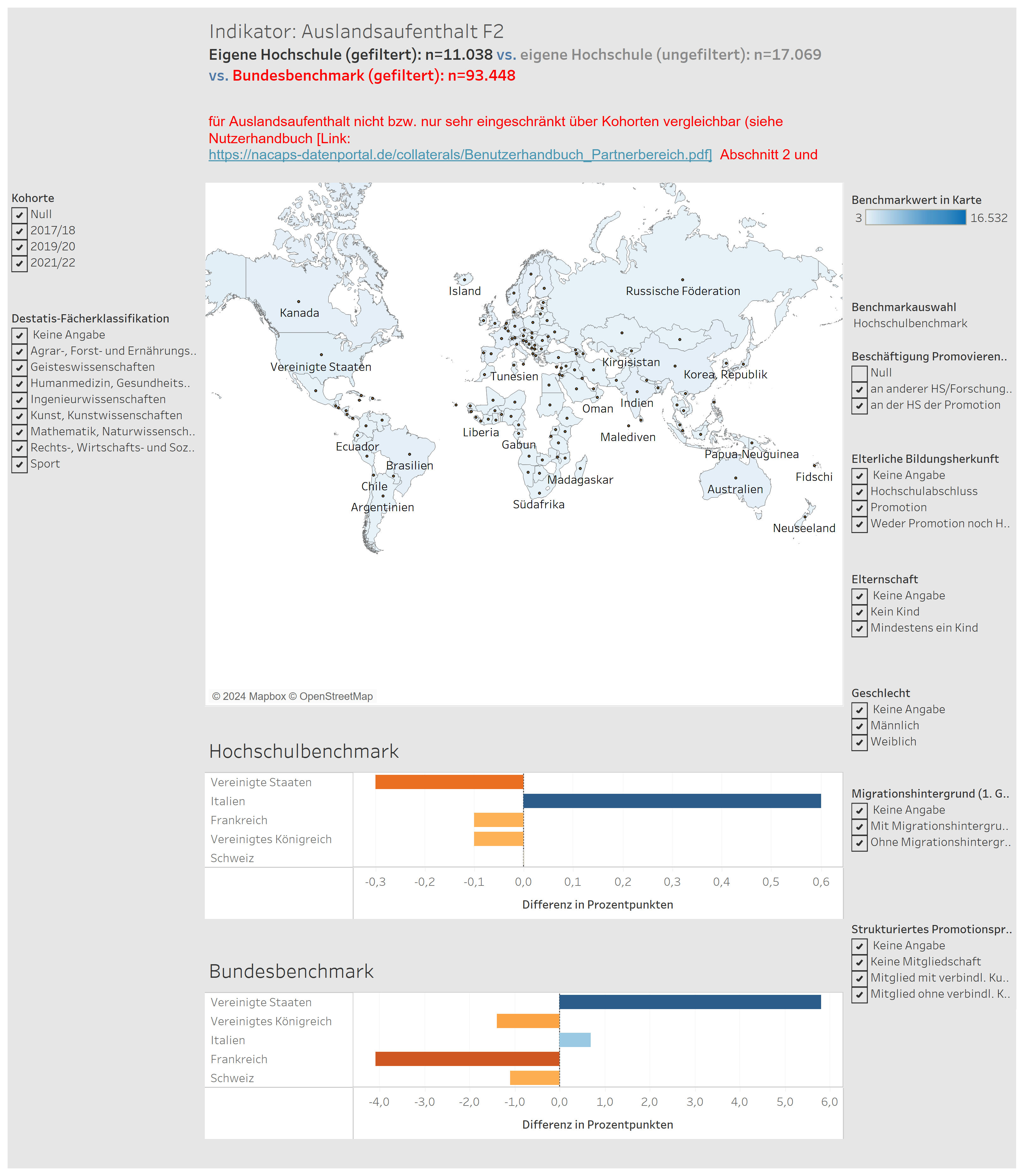Uncheck the Sport subject filter
Image resolution: width=1024 pixels, height=1176 pixels.
pos(19,464)
